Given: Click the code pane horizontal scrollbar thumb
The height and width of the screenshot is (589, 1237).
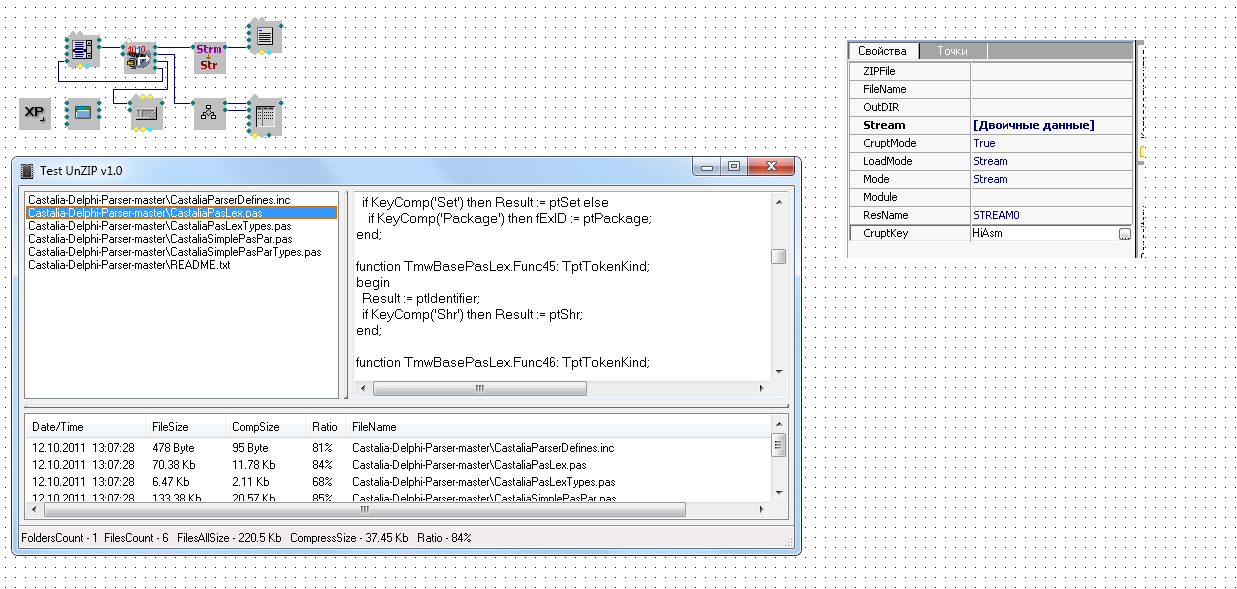Looking at the screenshot, I should (479, 388).
